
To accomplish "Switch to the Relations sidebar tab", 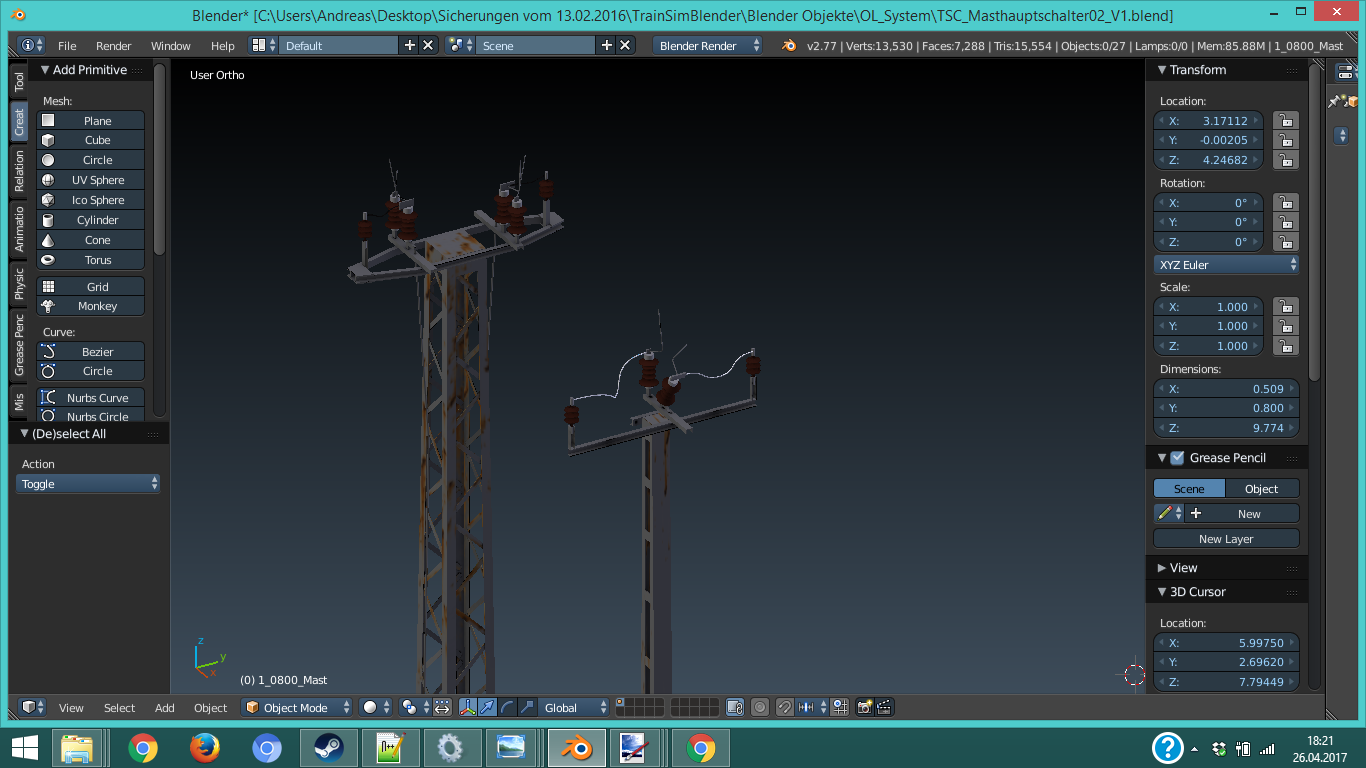I will (19, 171).
